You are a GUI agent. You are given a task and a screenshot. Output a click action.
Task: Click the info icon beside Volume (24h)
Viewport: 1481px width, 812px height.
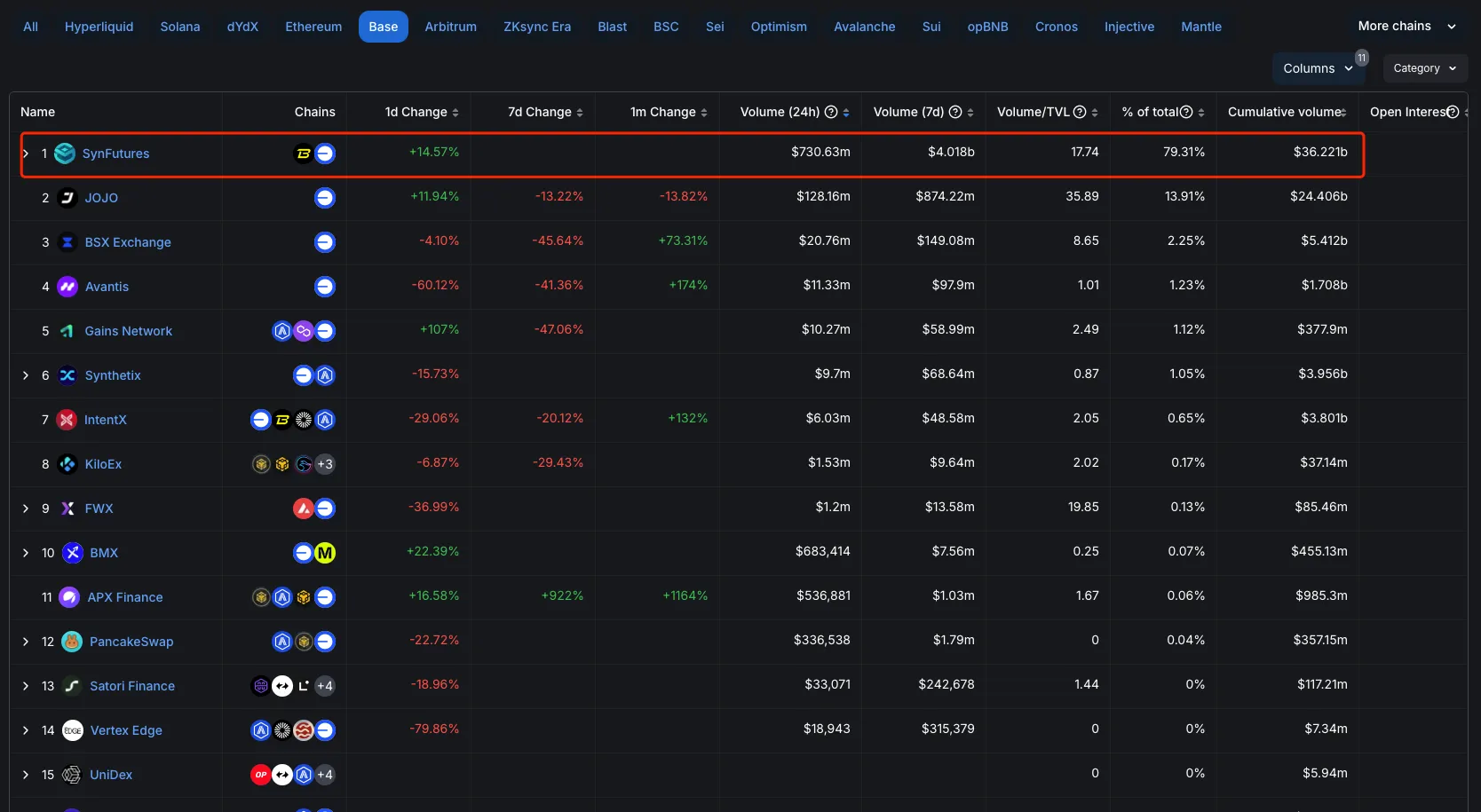pyautogui.click(x=831, y=112)
